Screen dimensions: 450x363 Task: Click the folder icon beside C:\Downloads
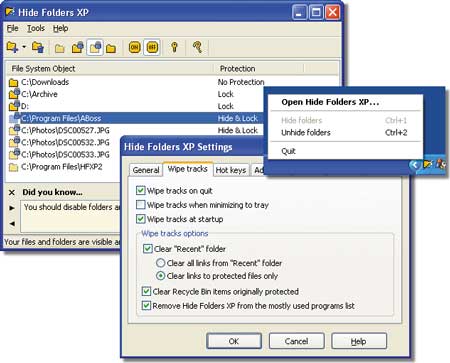pos(13,82)
